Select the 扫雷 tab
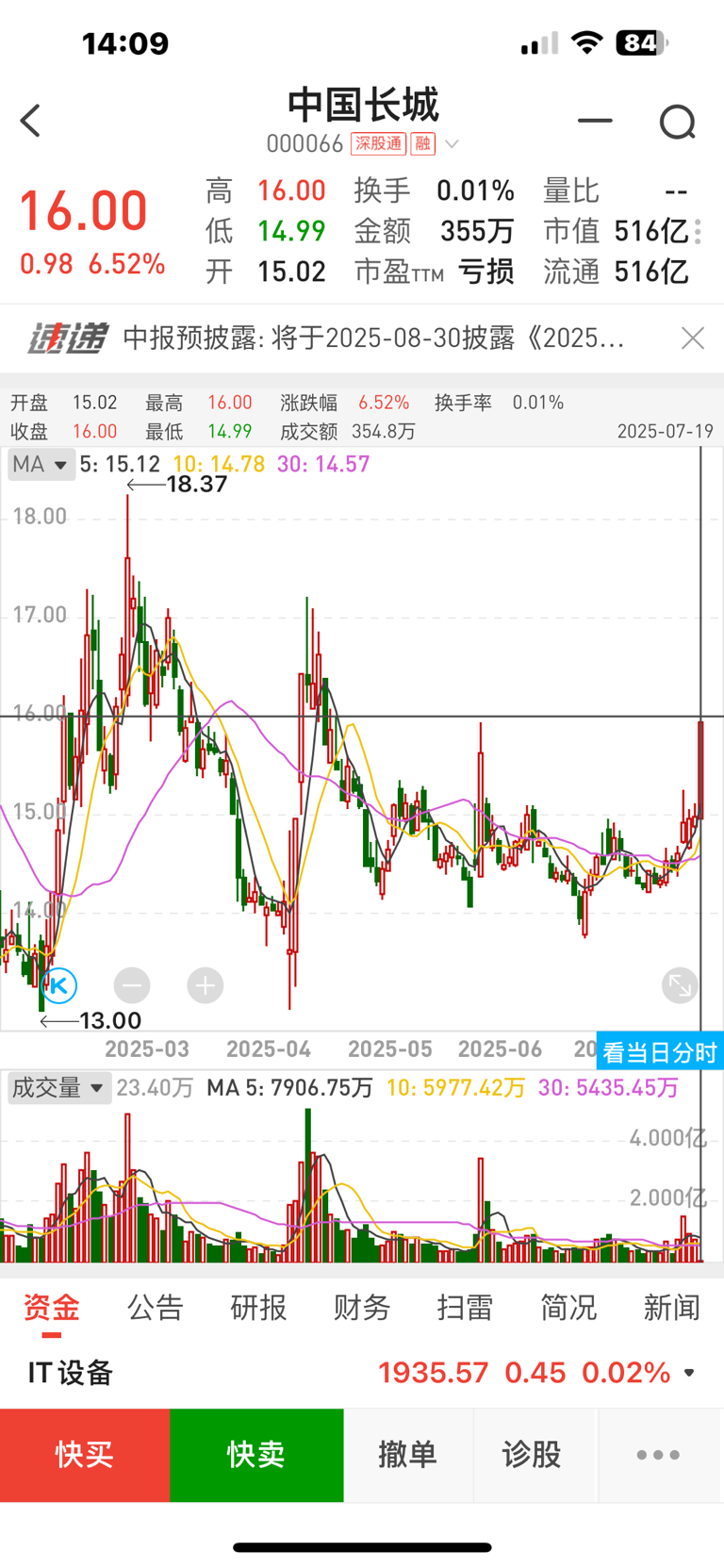 click(x=465, y=1308)
